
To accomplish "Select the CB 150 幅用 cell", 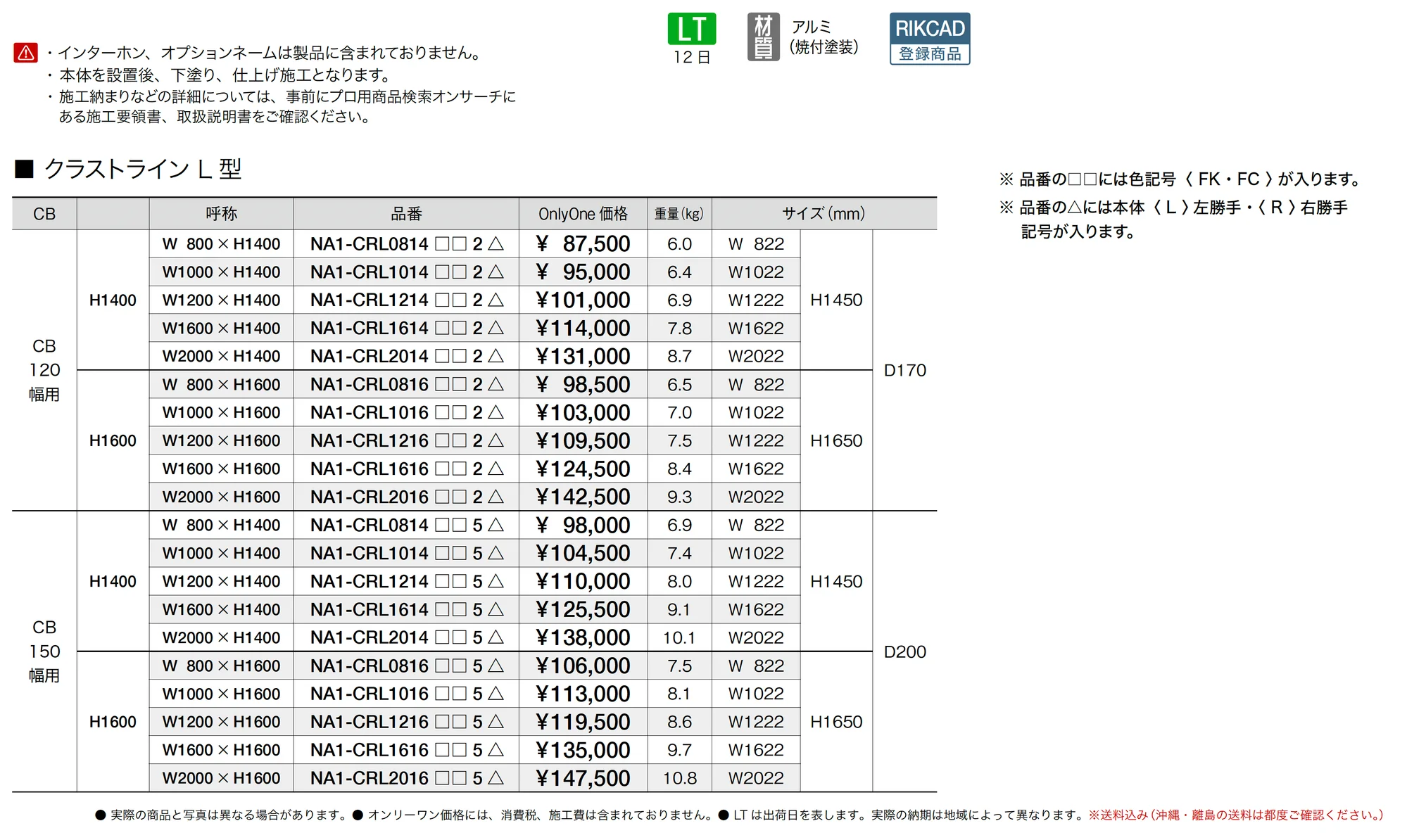I will 44,651.
